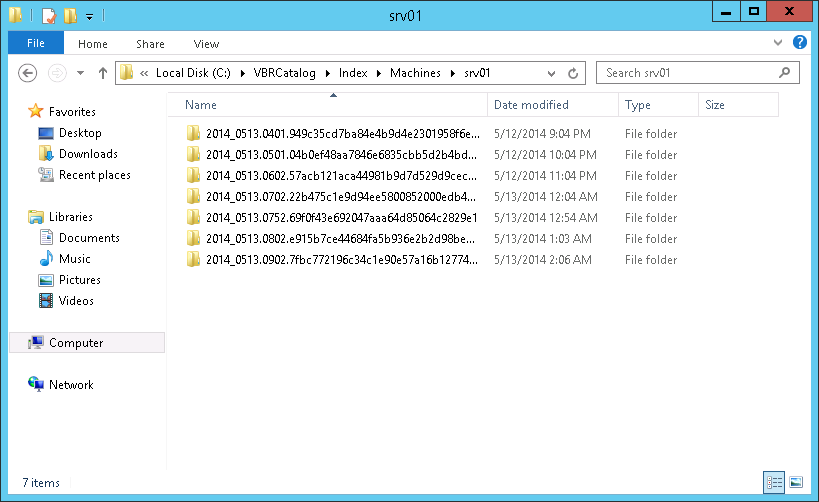Select Computer in the navigation pane

[87, 343]
